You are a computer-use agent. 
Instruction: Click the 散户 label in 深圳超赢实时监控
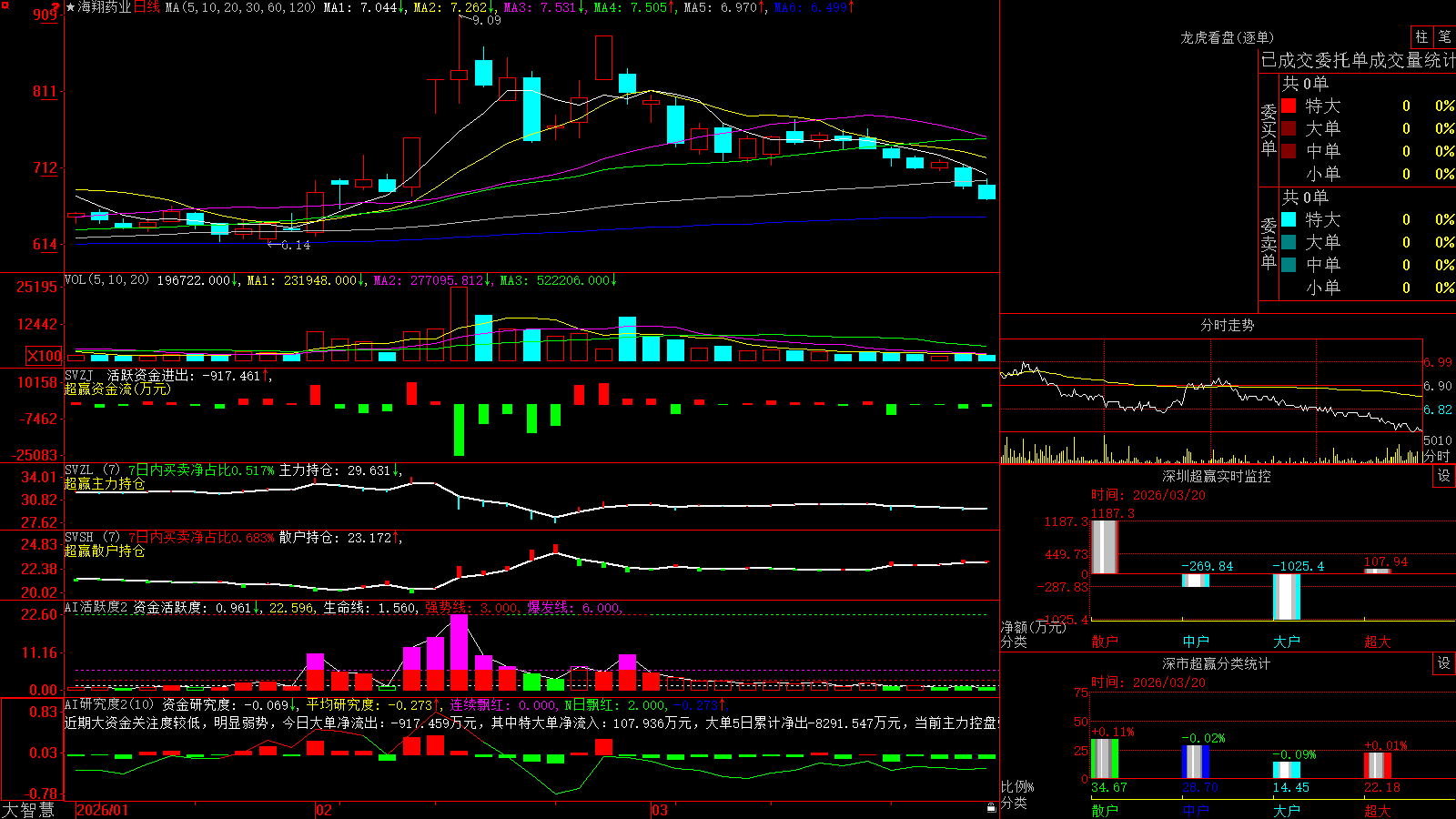click(x=1105, y=642)
